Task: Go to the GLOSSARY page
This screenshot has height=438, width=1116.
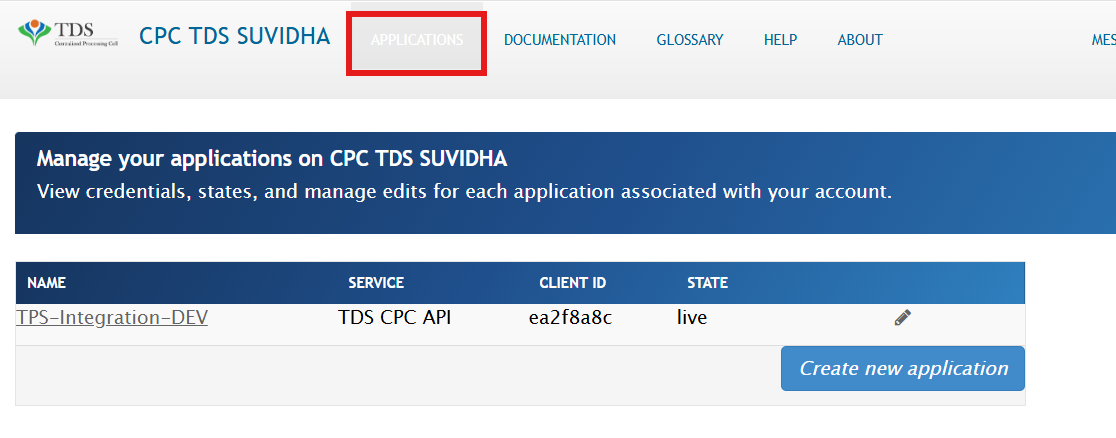Action: pos(690,40)
